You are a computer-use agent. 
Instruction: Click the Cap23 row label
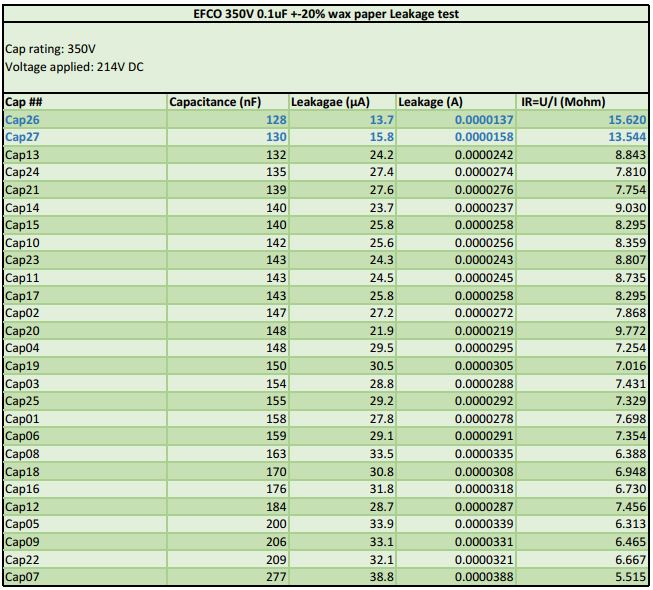click(22, 260)
